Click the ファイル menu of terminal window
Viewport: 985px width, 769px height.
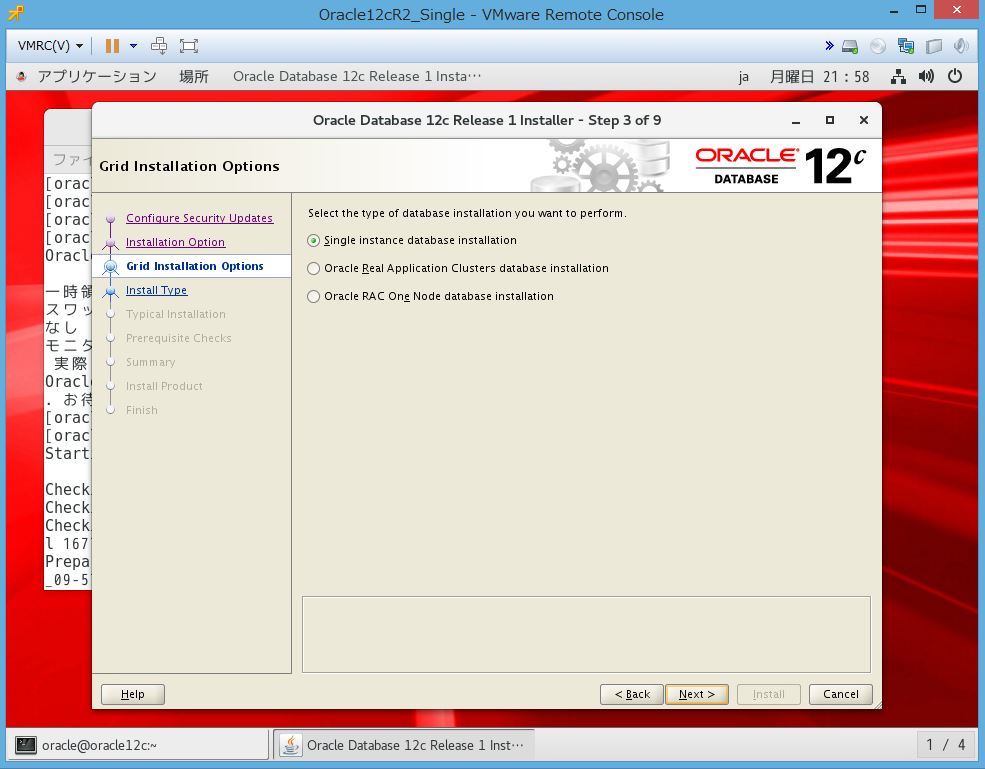71,160
